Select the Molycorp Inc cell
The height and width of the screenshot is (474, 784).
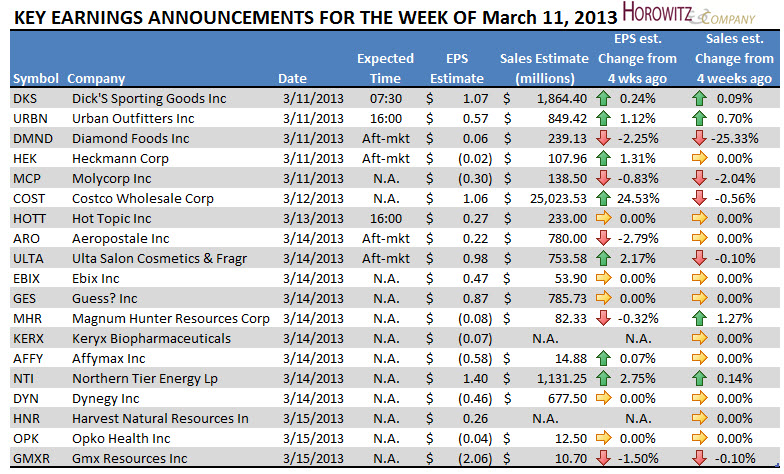click(112, 178)
